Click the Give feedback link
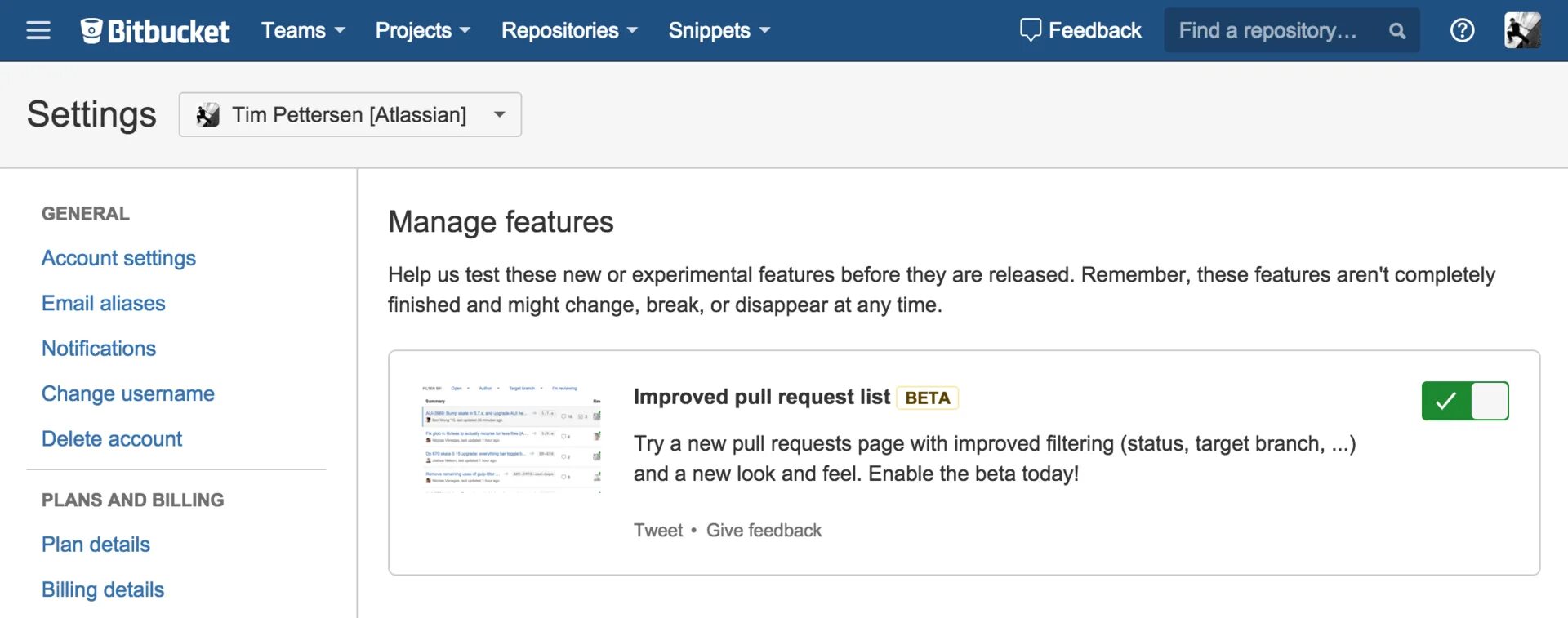Screen dimensions: 1568x618 pyautogui.click(x=764, y=531)
